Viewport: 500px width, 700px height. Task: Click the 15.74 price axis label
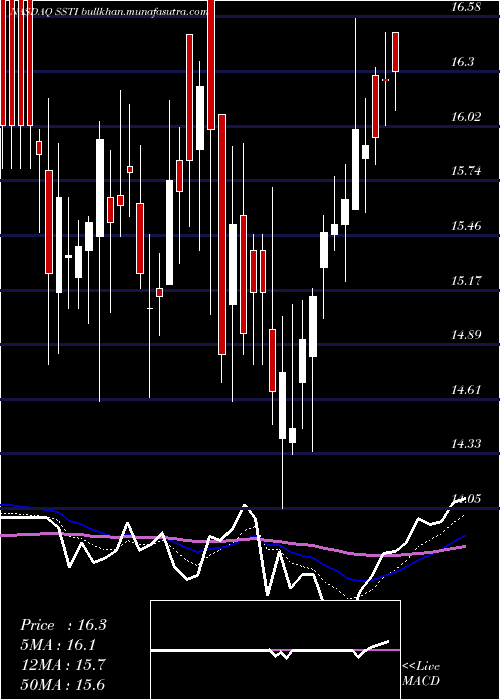tap(466, 171)
